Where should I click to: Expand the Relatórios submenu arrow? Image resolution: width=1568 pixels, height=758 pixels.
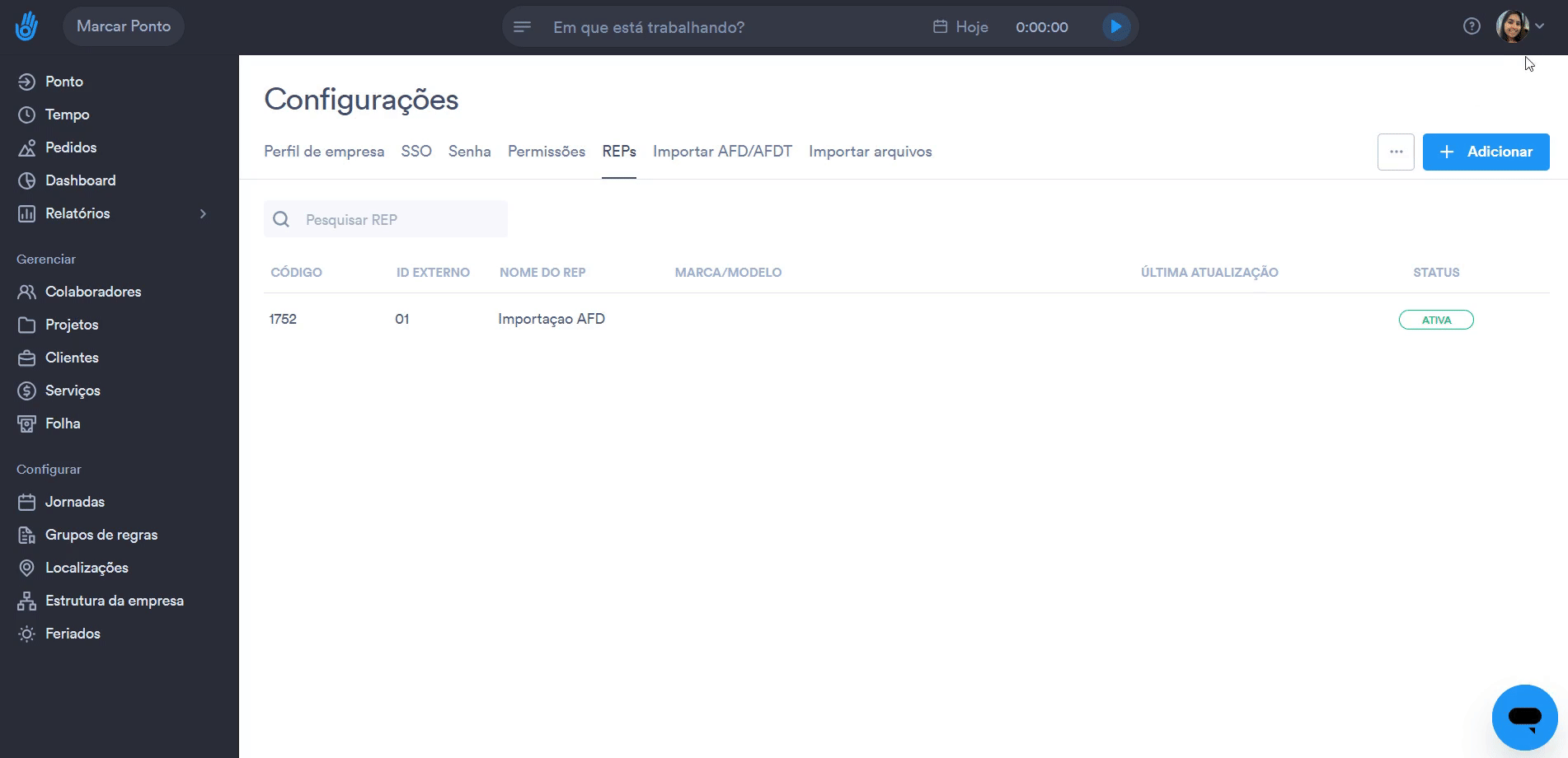coord(203,213)
